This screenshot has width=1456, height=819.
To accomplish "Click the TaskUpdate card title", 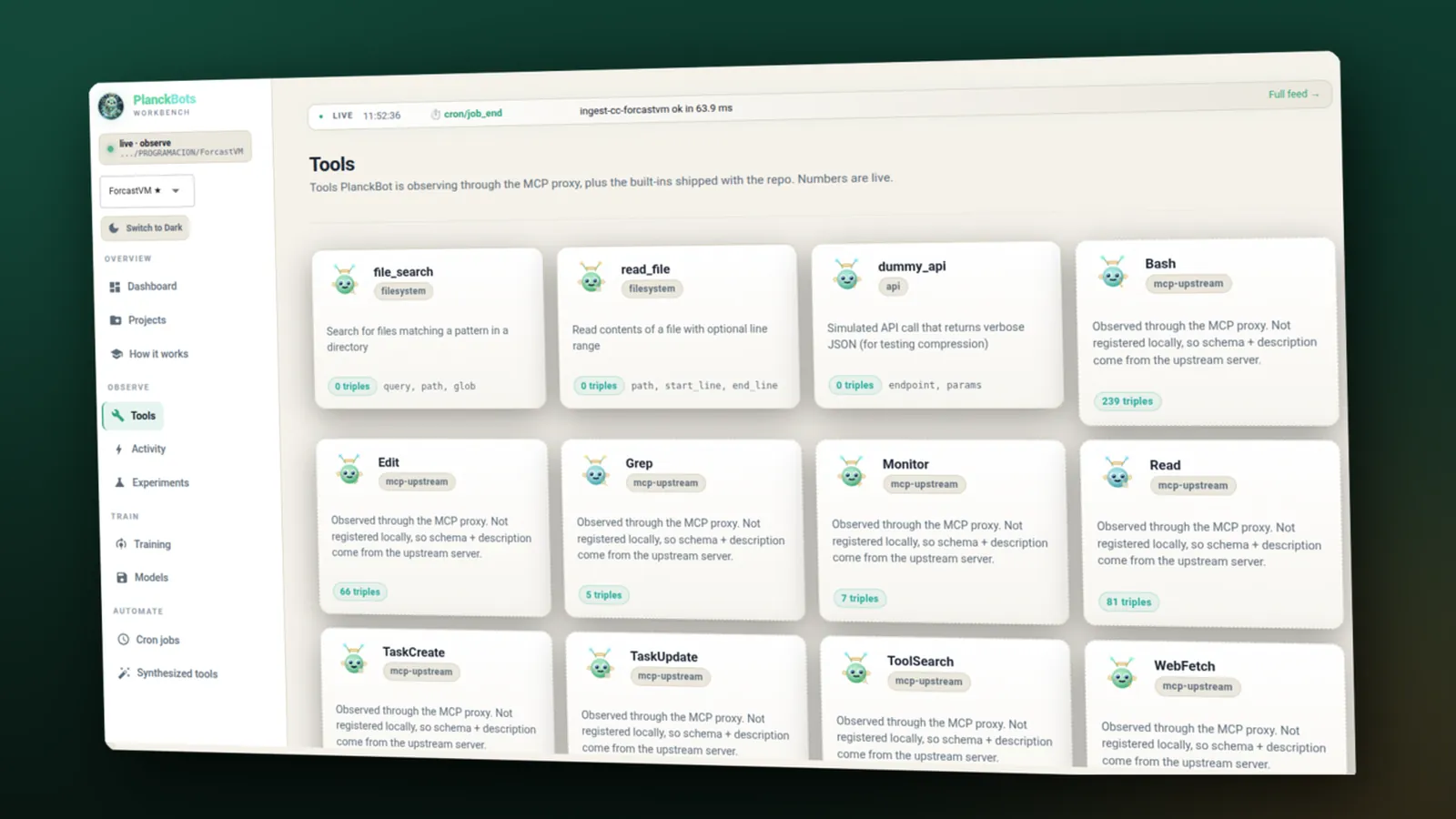I will click(x=663, y=657).
